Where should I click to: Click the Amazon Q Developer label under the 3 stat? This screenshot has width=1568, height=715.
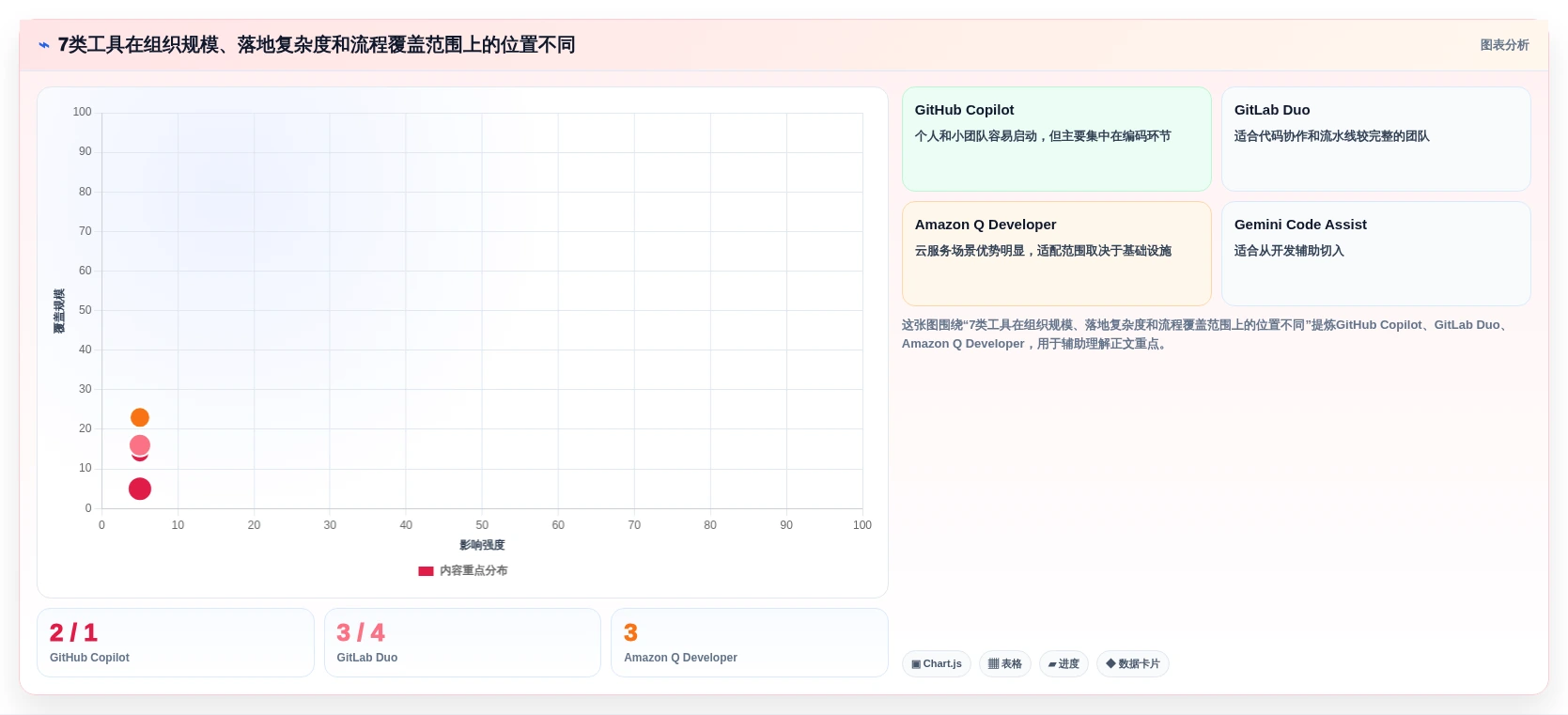680,658
